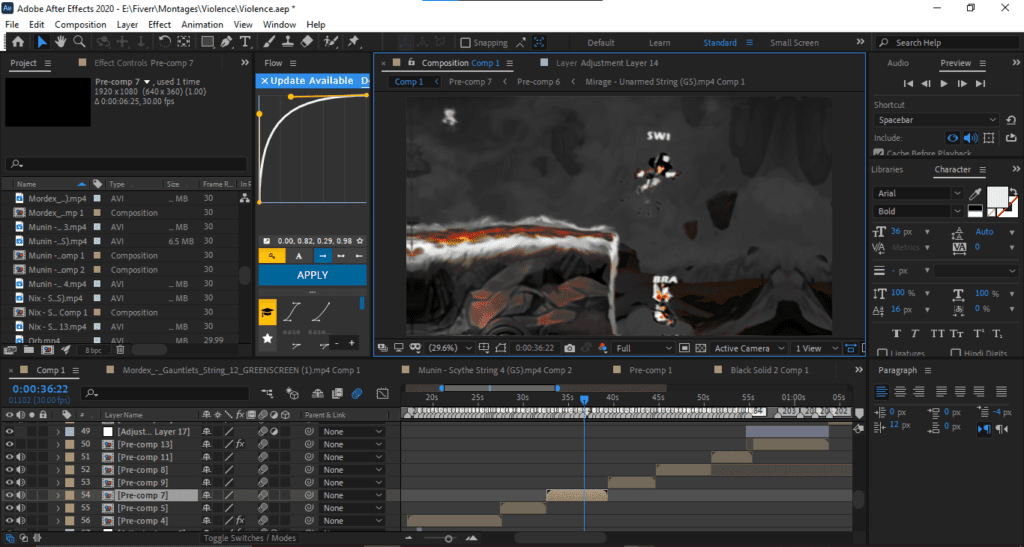Expand layer 54 Pre-comp 7 properties
Image resolution: width=1024 pixels, height=547 pixels.
coord(57,495)
